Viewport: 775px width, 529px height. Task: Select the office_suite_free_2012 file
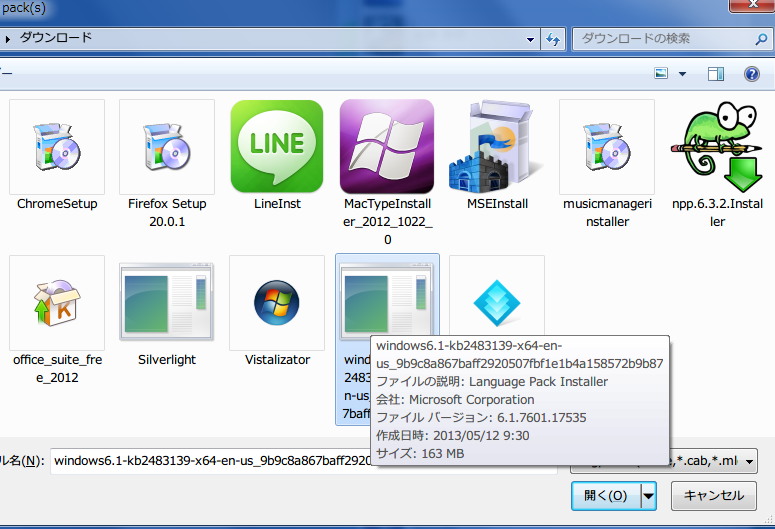[57, 303]
